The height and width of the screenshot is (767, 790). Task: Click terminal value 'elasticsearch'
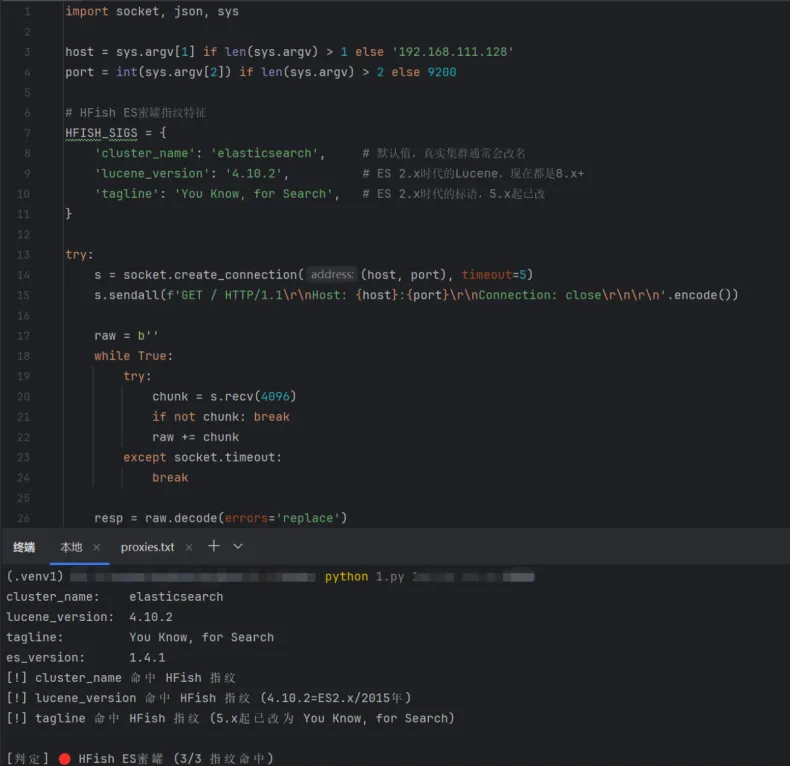pyautogui.click(x=176, y=597)
